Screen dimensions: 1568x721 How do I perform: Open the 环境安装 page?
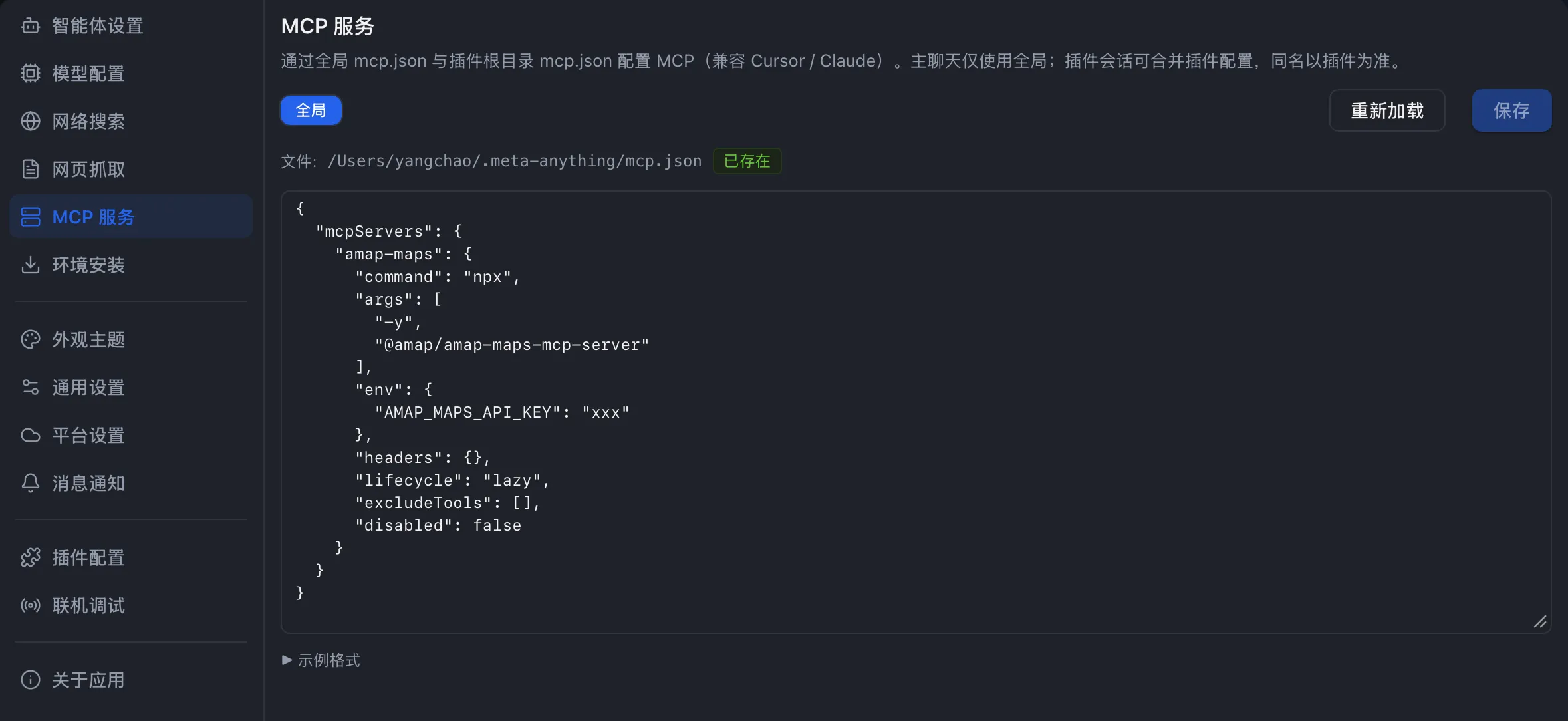point(131,265)
